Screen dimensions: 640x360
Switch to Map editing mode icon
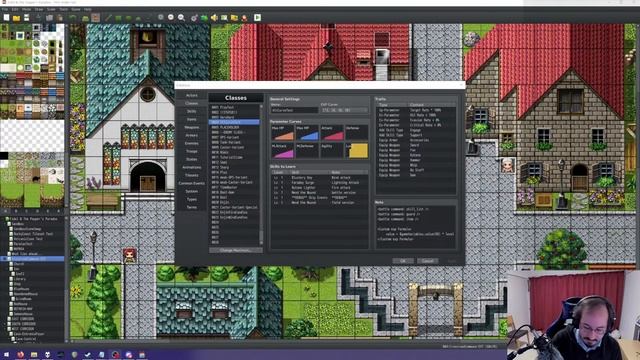tap(85, 18)
